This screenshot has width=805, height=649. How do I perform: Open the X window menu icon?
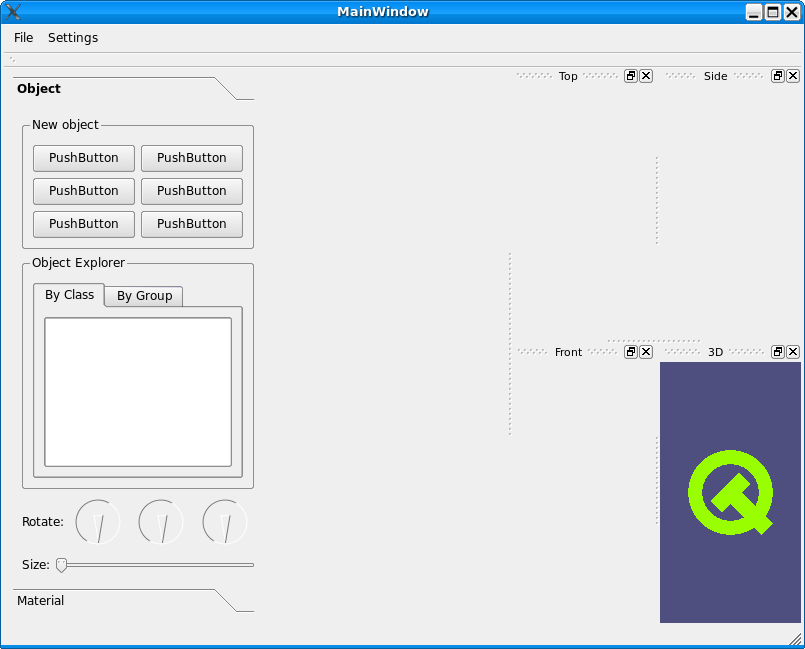click(13, 12)
